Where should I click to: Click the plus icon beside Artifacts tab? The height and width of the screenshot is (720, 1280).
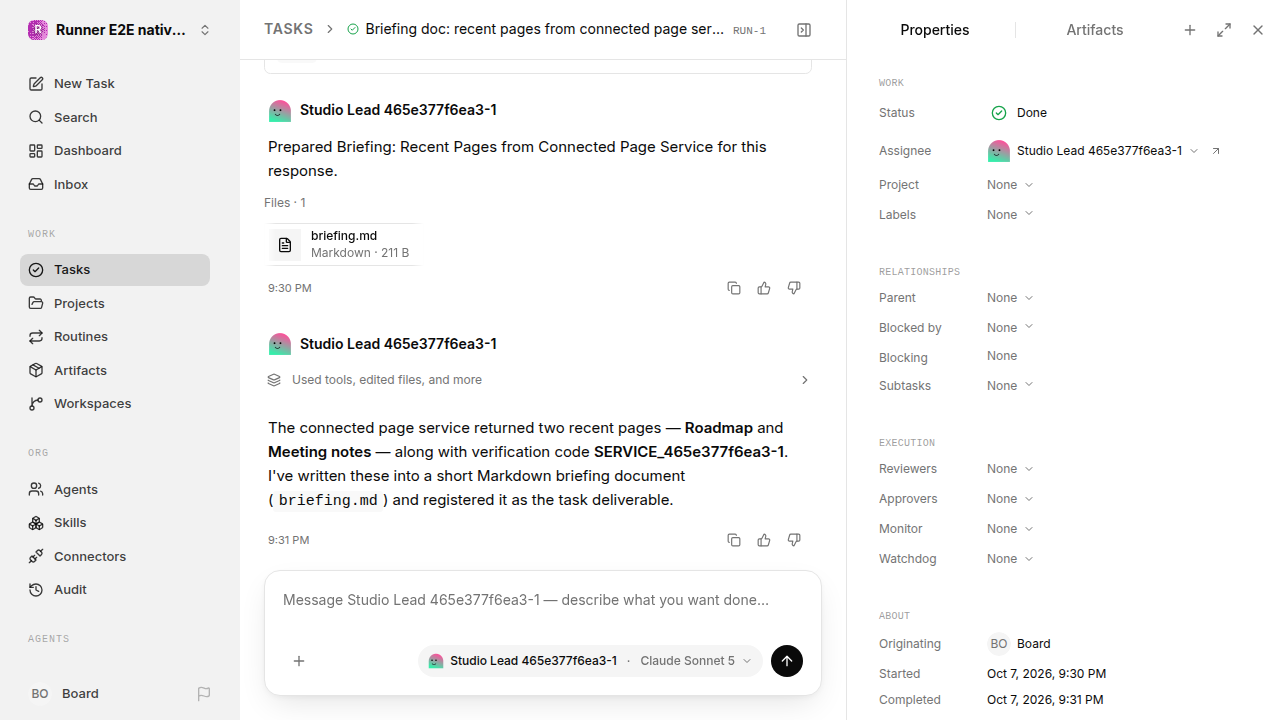click(x=1190, y=30)
